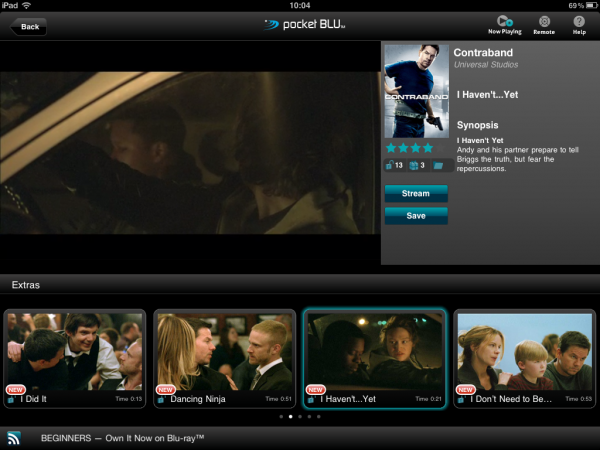Screen dimensions: 600x450
Task: Rate the movie using the star rating
Action: point(409,148)
